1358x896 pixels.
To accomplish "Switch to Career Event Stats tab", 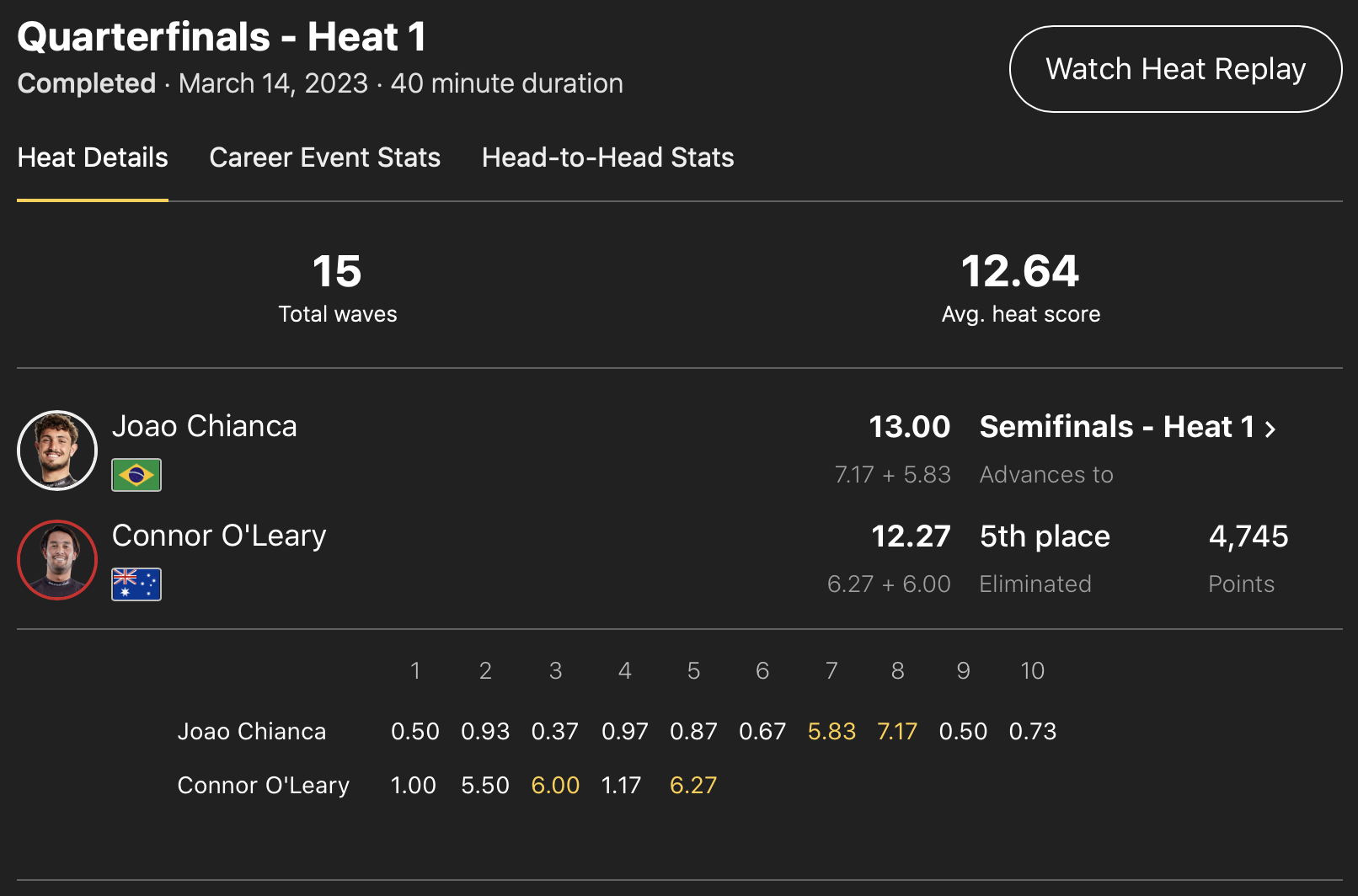I will click(x=324, y=157).
